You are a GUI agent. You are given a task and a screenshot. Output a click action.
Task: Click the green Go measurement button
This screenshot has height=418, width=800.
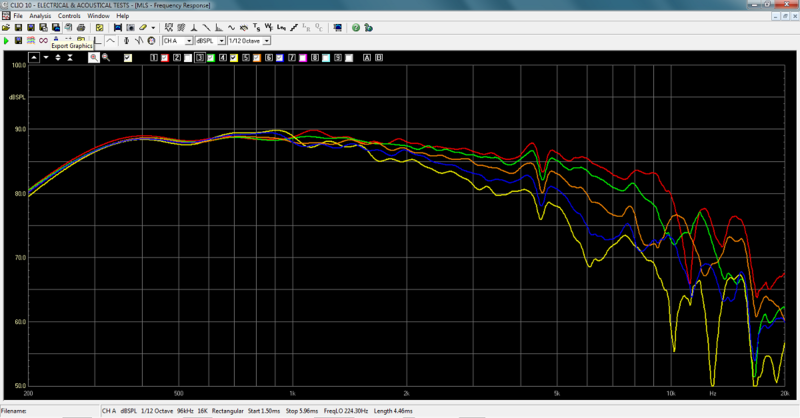tap(7, 41)
